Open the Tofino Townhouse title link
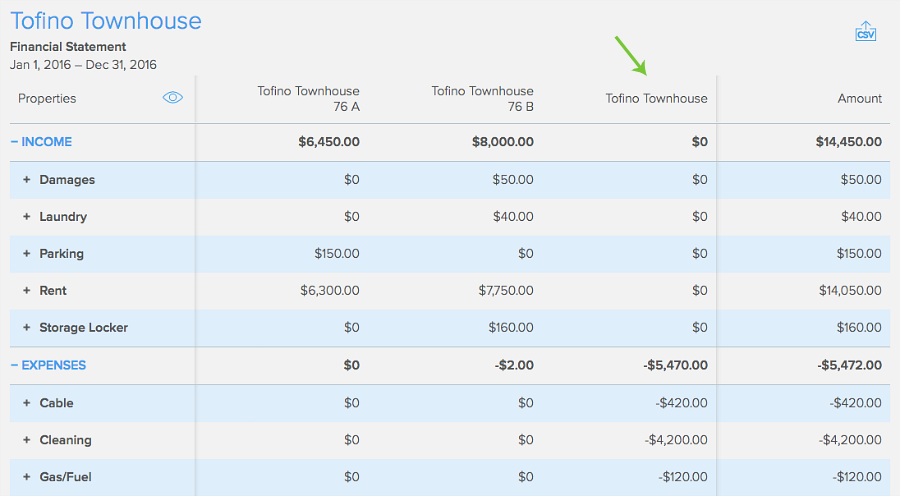Image resolution: width=900 pixels, height=496 pixels. 106,21
